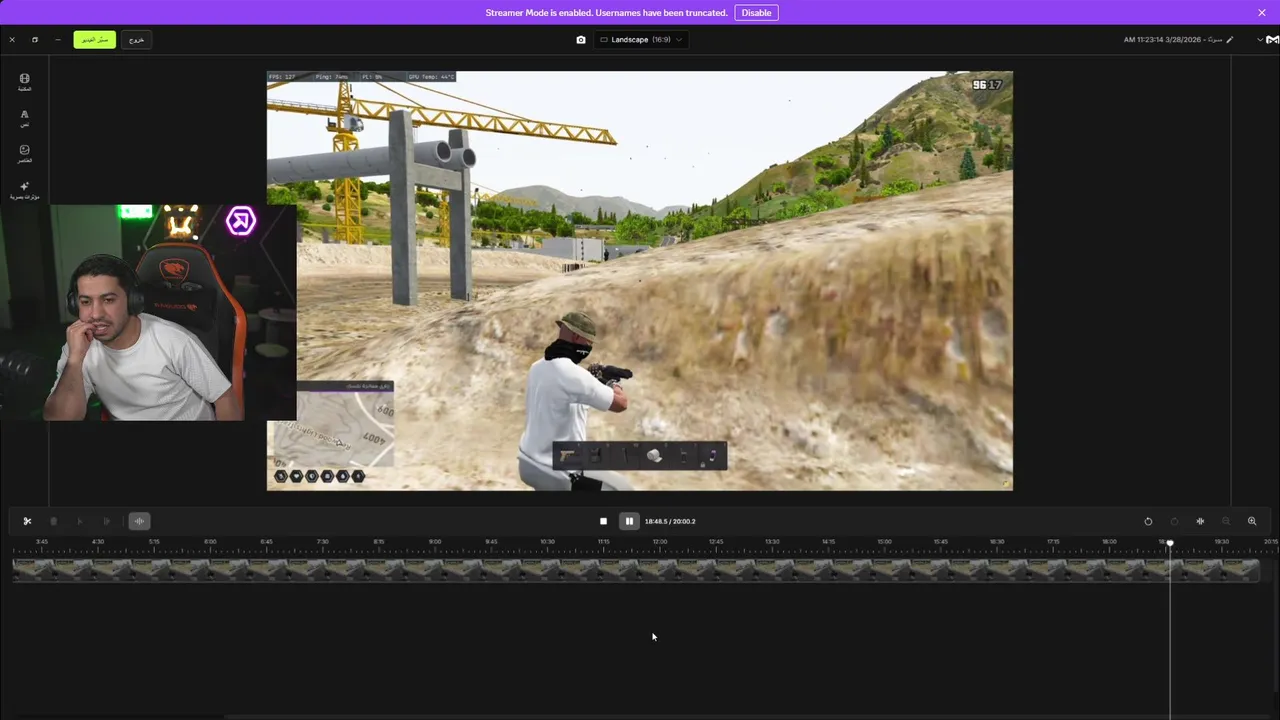Click the 12:00 mark on timeline ruler

pyautogui.click(x=660, y=542)
